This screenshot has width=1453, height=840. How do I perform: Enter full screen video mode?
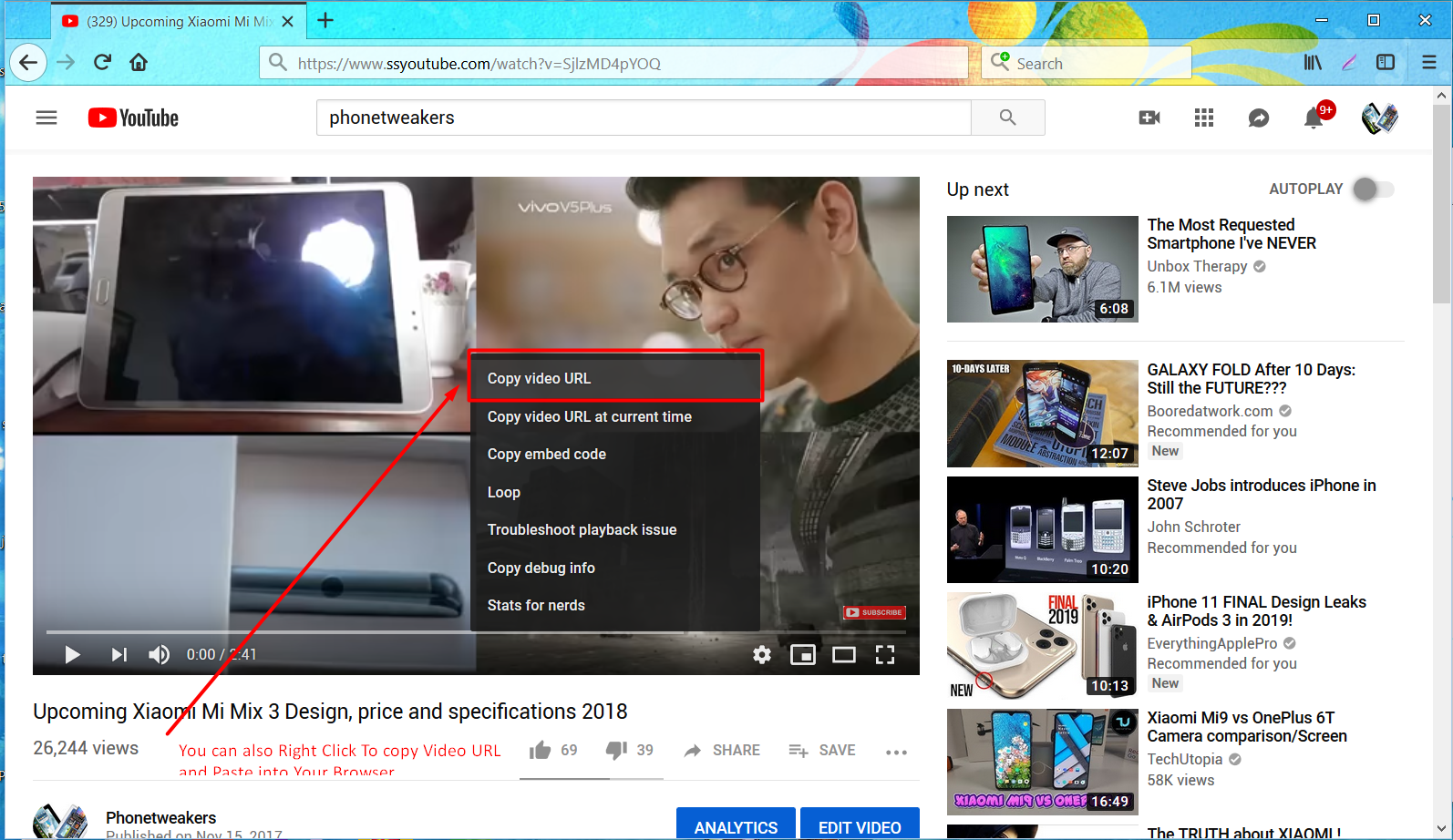click(885, 654)
